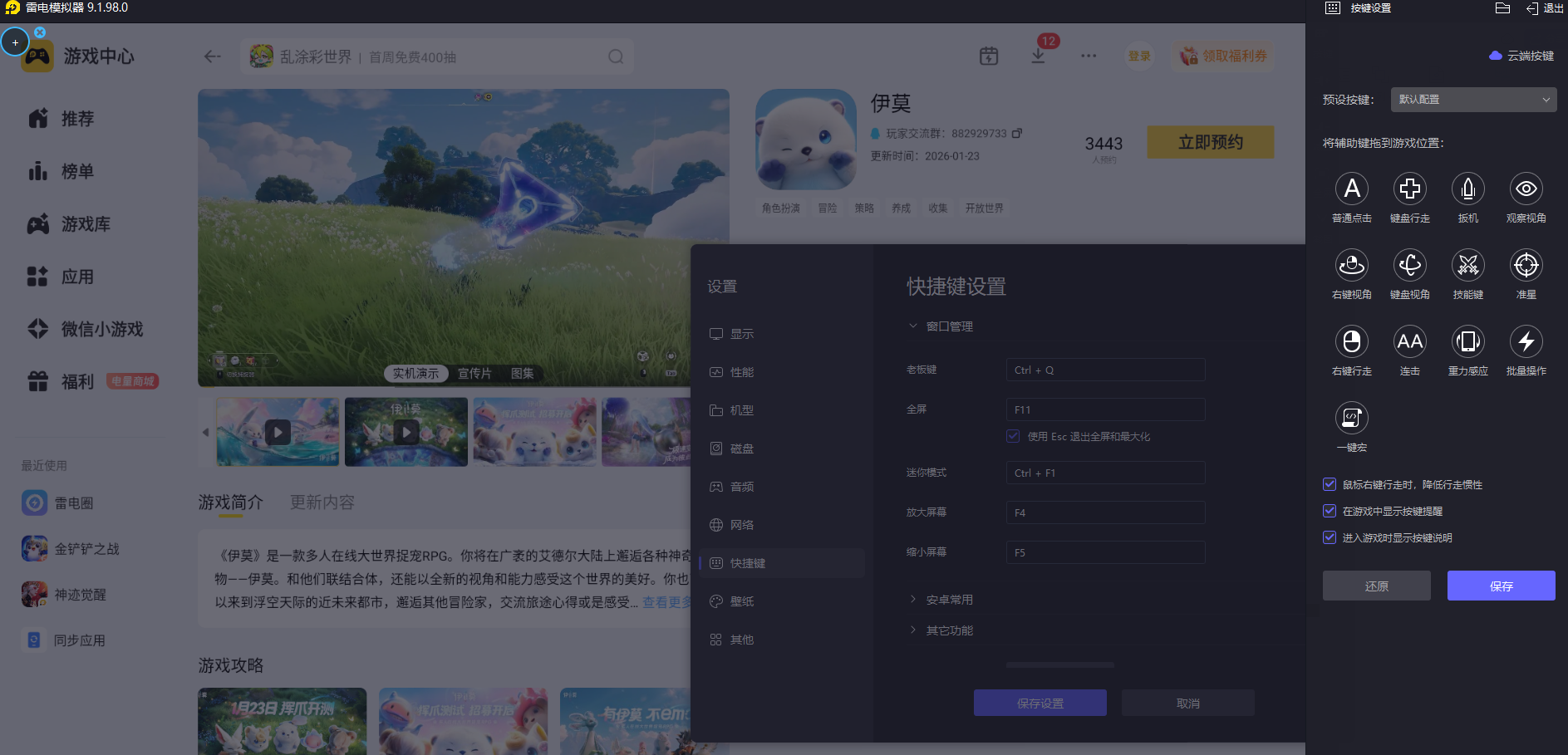1568x755 pixels.
Task: Open 应用 apps in the sidebar
Action: tap(61, 277)
